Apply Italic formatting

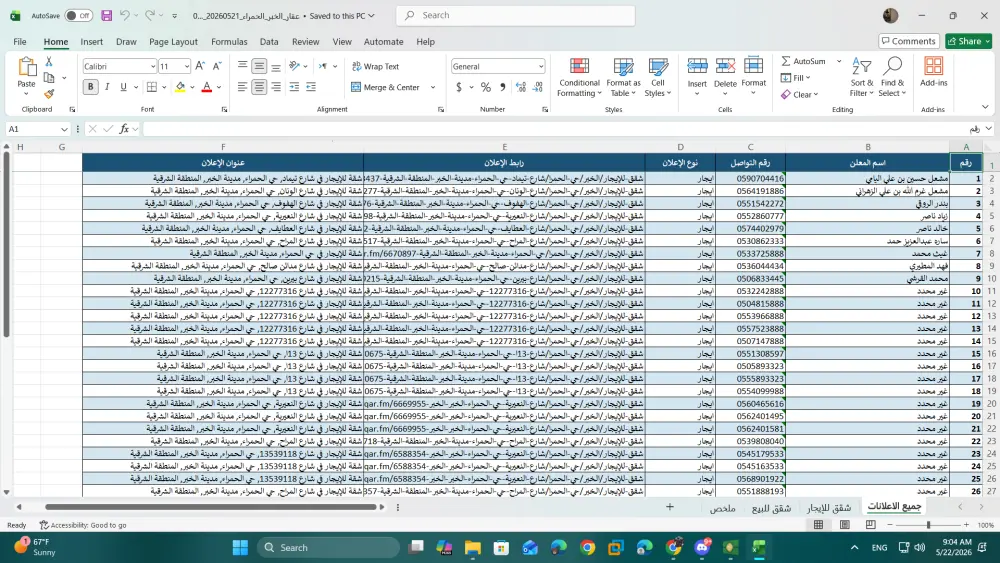[107, 87]
